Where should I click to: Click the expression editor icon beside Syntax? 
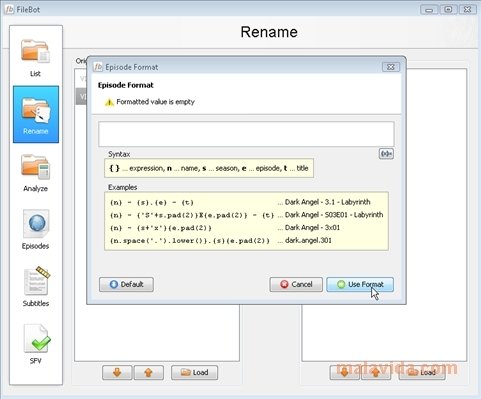pos(386,154)
